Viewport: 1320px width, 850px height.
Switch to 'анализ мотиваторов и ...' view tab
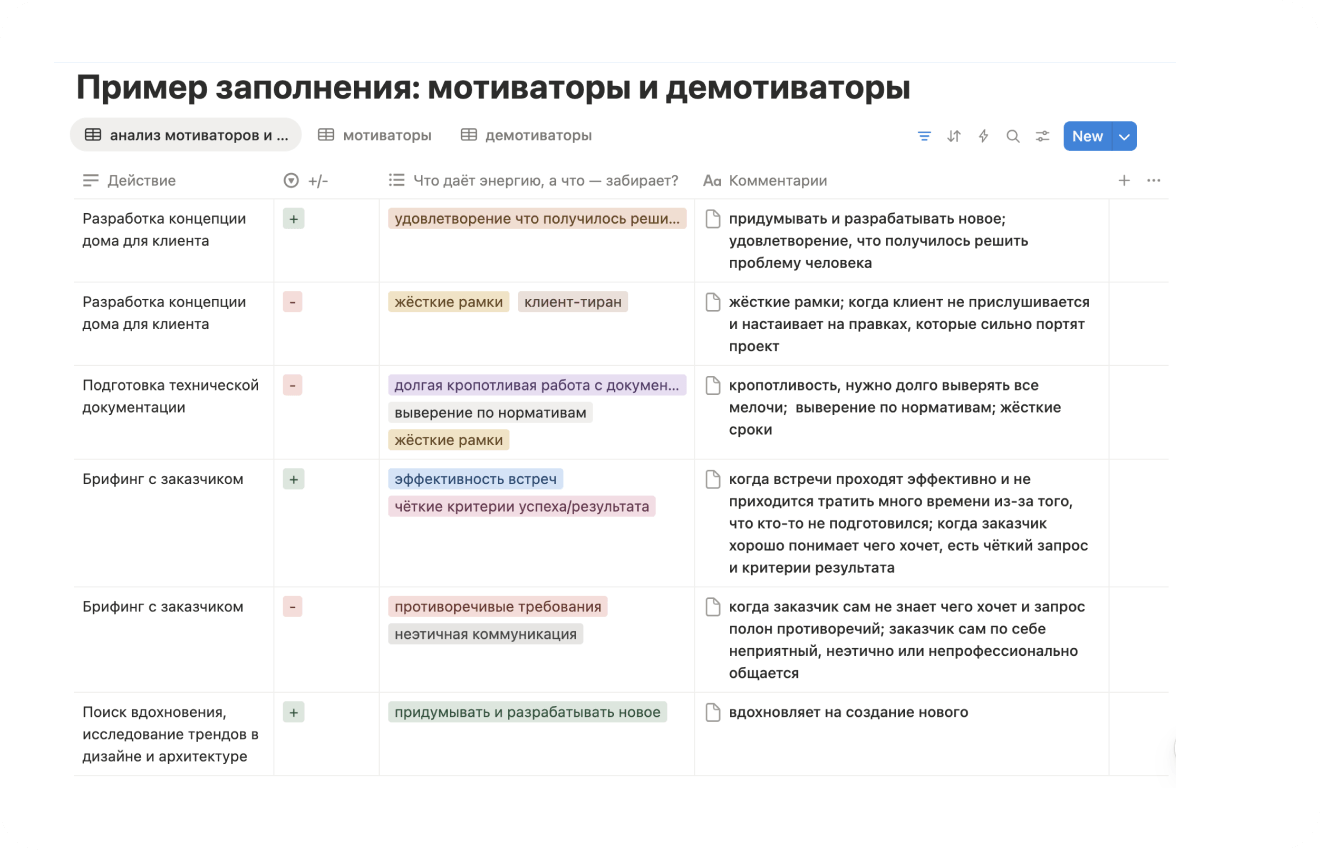pyautogui.click(x=186, y=135)
